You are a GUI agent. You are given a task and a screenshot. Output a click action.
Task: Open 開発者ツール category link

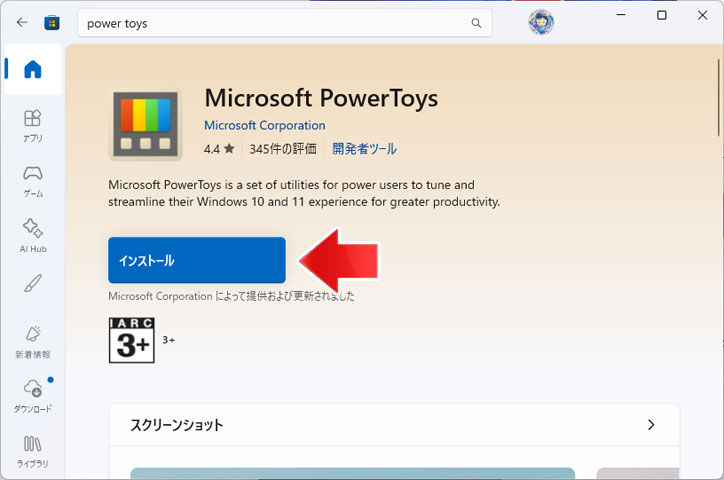[x=364, y=149]
